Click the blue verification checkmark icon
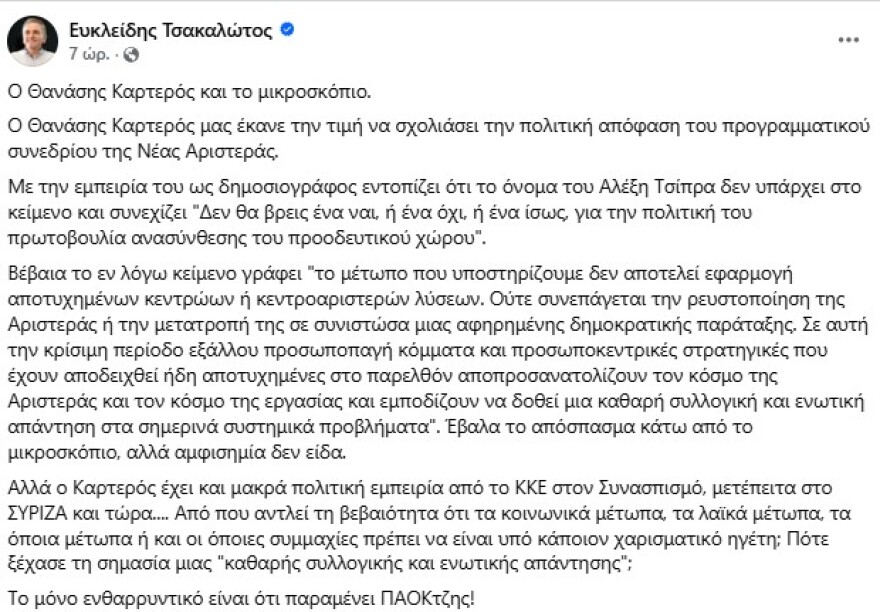 pyautogui.click(x=289, y=29)
